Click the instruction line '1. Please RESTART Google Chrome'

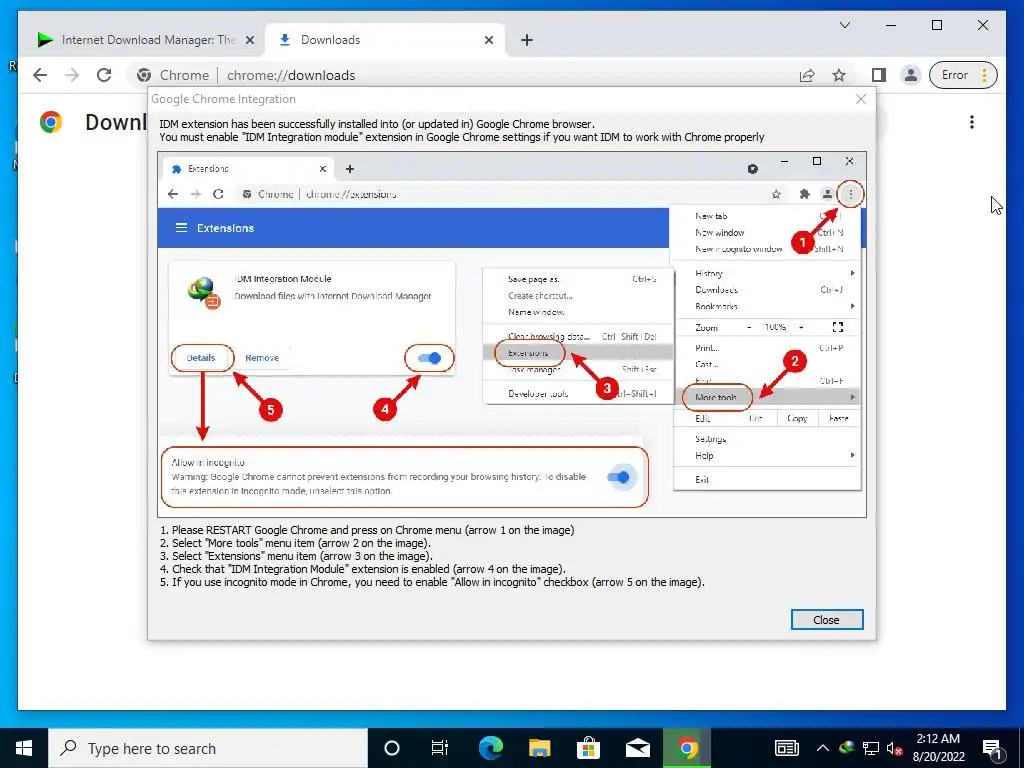(x=367, y=530)
